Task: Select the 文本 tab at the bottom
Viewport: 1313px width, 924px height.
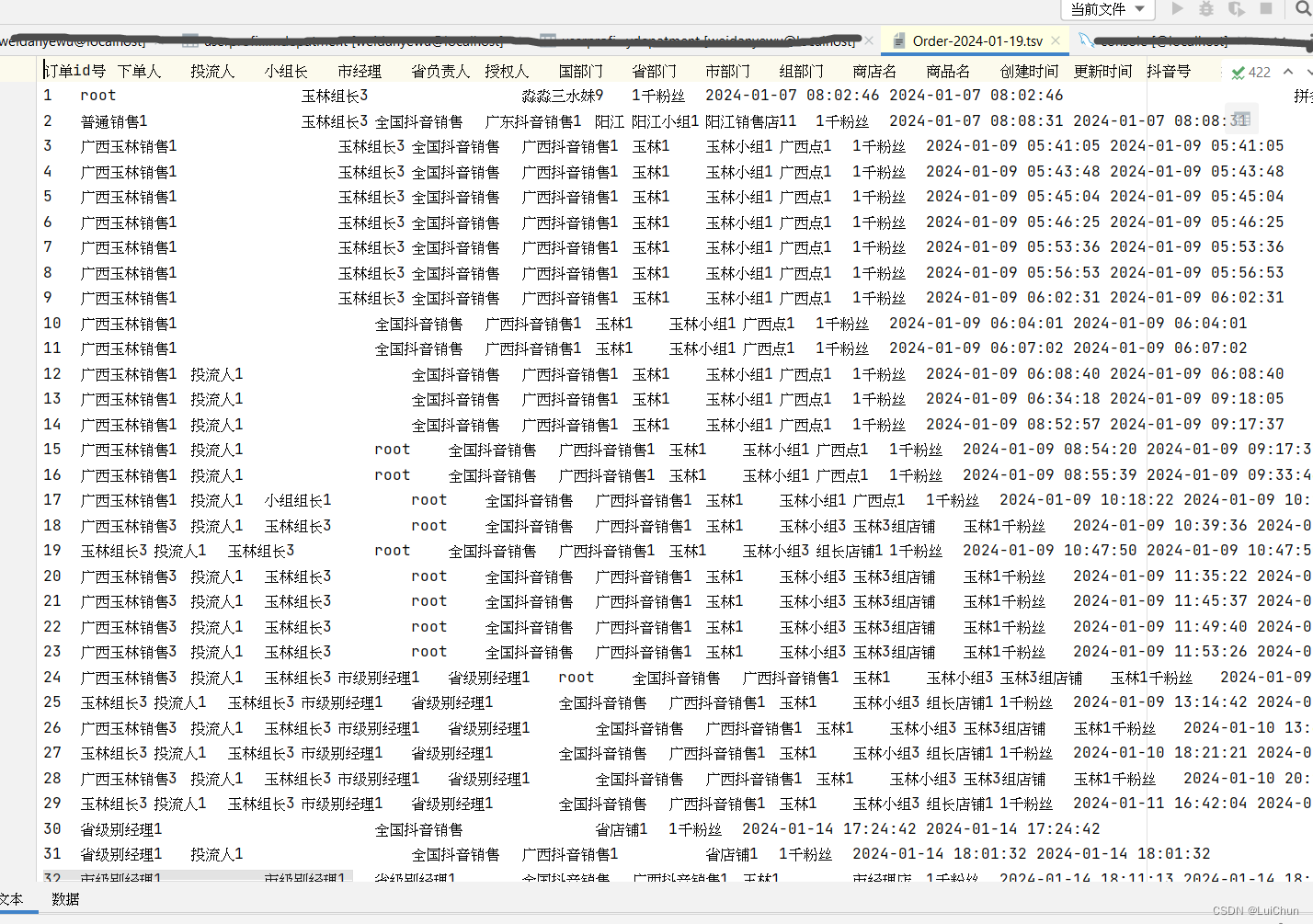Action: (x=12, y=900)
